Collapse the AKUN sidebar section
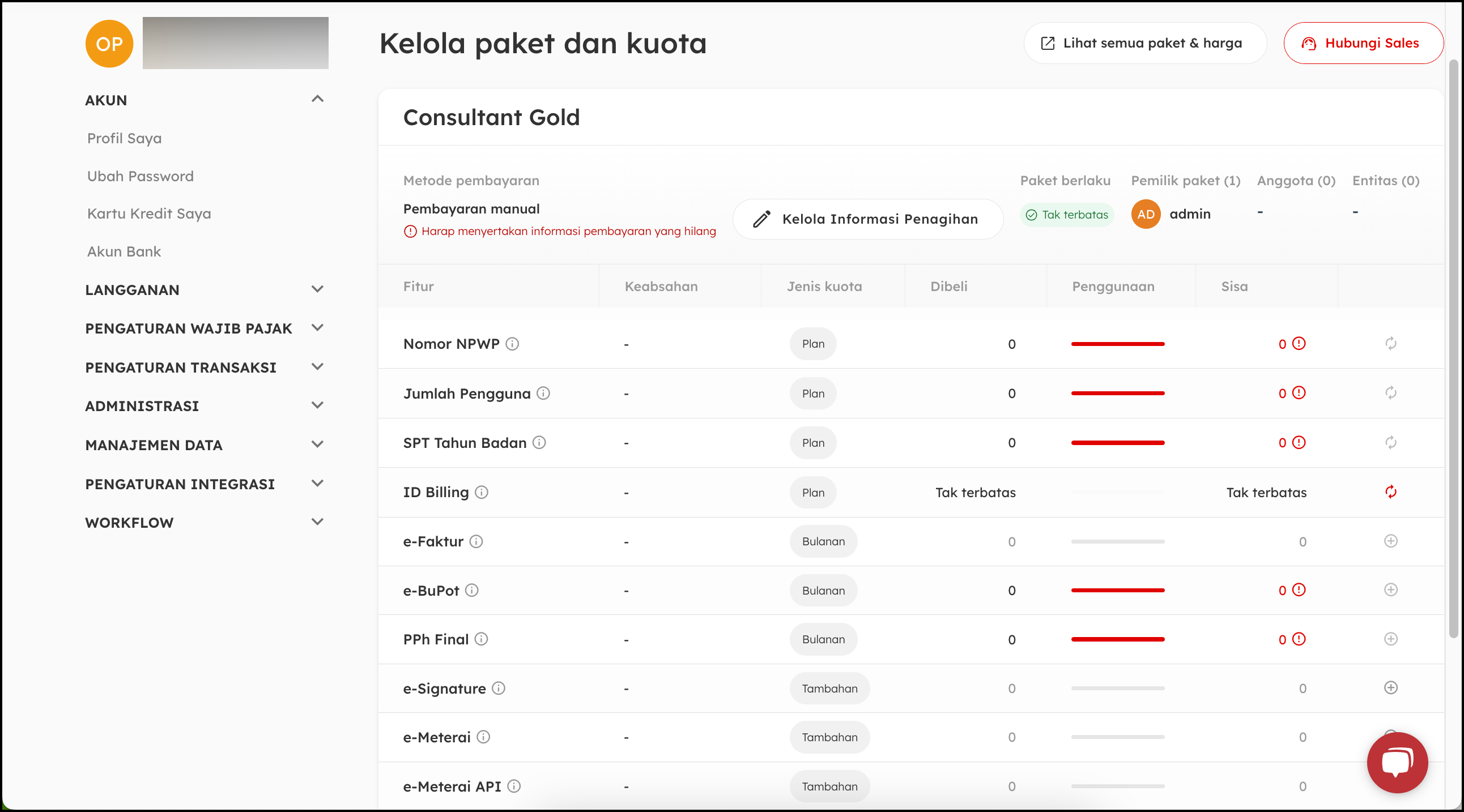 click(317, 99)
